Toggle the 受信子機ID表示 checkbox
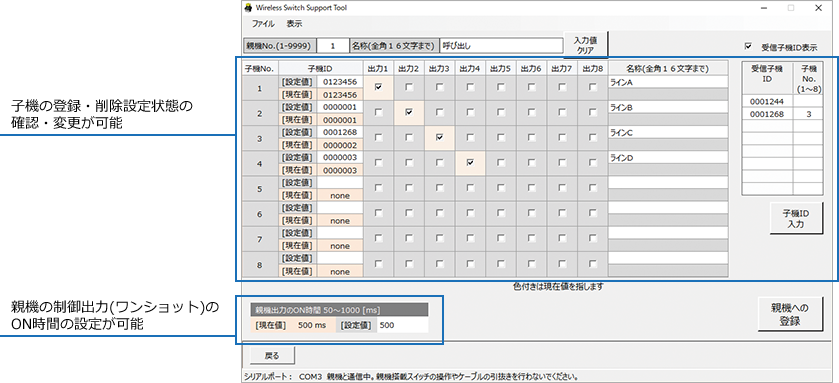 tap(749, 47)
